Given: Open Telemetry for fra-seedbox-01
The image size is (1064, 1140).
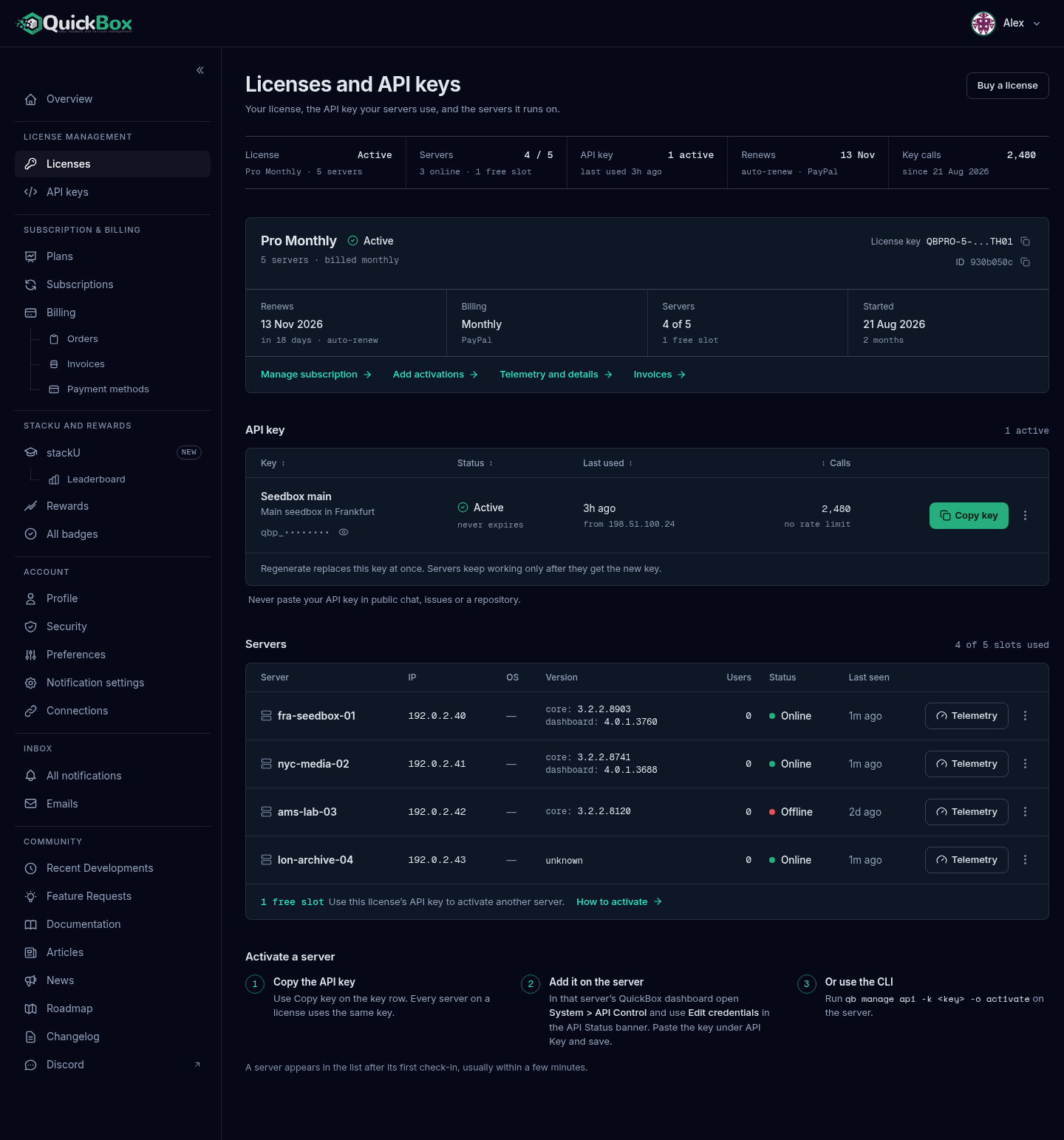Looking at the screenshot, I should click(966, 716).
